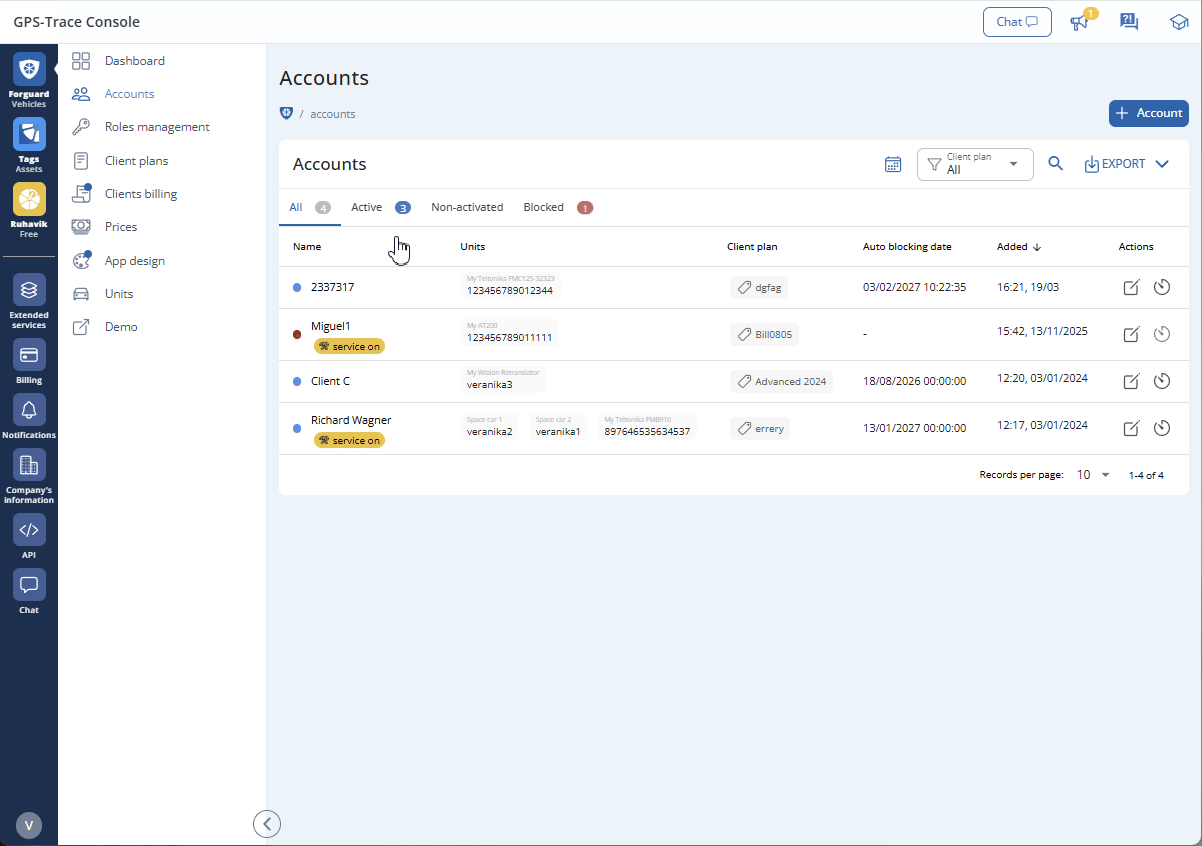Expand the EXPORT options chevron
The height and width of the screenshot is (846, 1202).
click(x=1161, y=164)
